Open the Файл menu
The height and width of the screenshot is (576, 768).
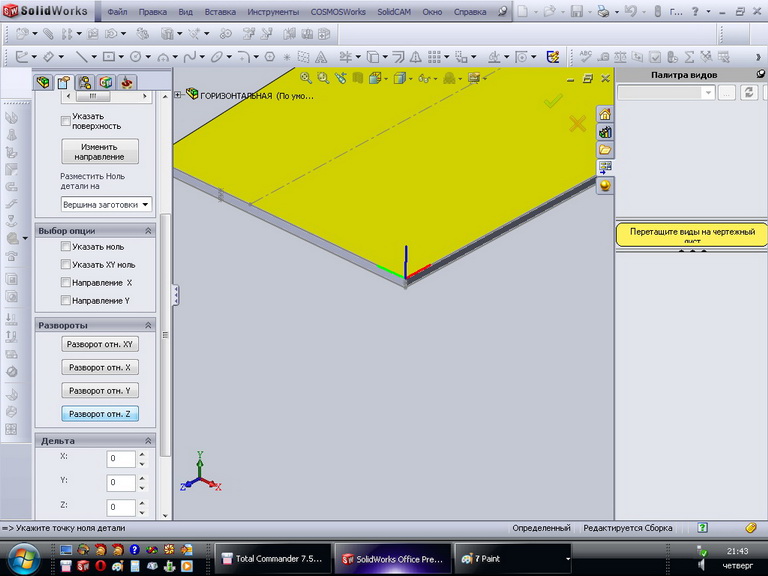(117, 12)
